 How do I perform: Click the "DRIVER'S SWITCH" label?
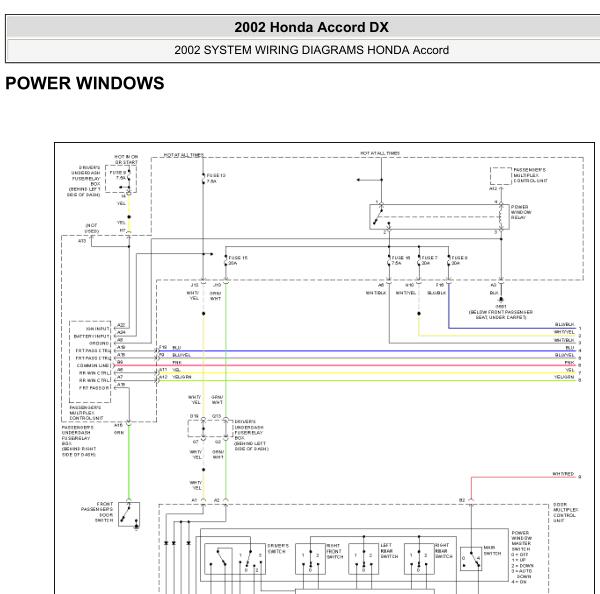tap(278, 548)
